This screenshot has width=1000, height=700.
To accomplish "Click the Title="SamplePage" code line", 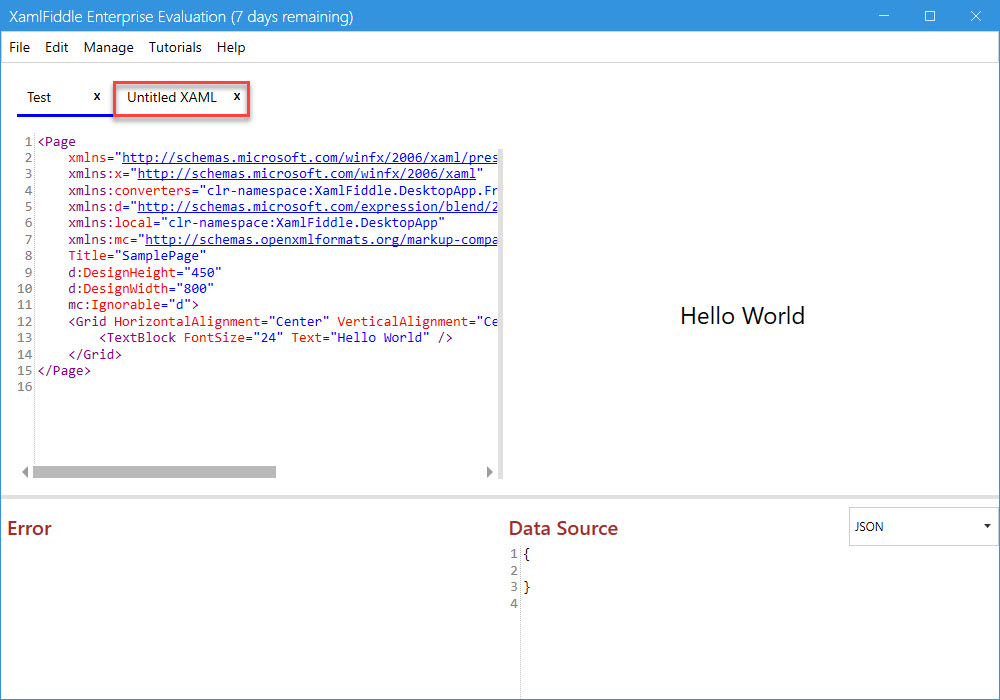I will tap(137, 256).
